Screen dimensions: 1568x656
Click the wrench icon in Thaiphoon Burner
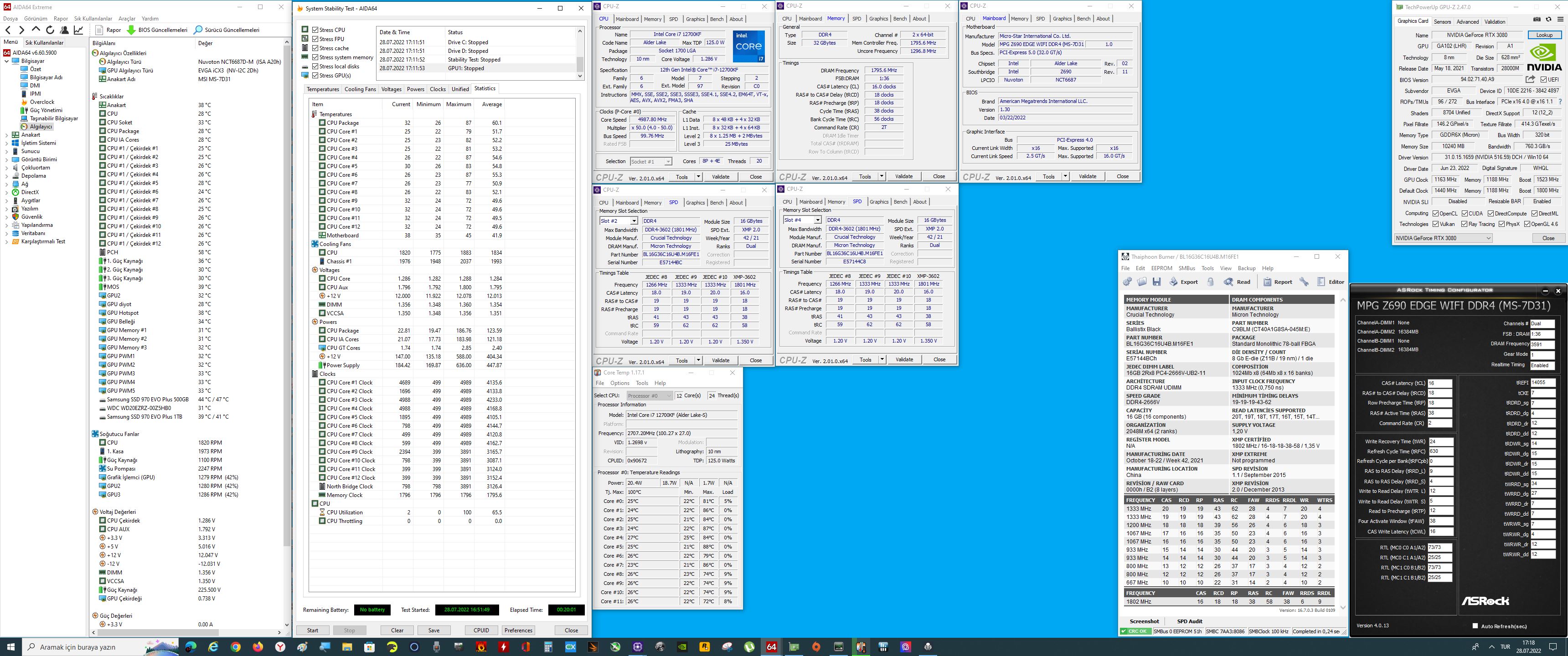(1304, 282)
